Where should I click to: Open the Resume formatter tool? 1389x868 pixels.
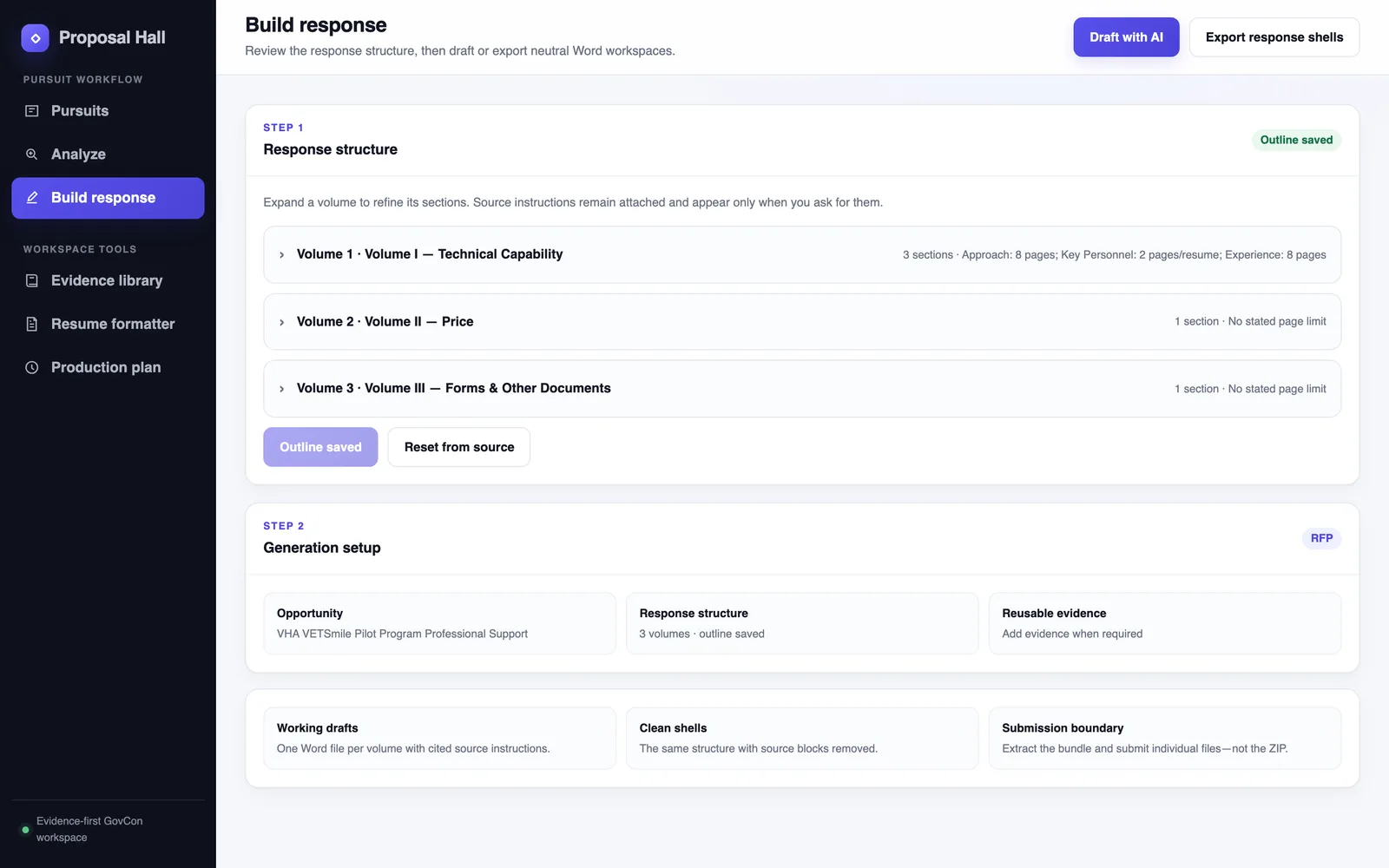pos(108,324)
